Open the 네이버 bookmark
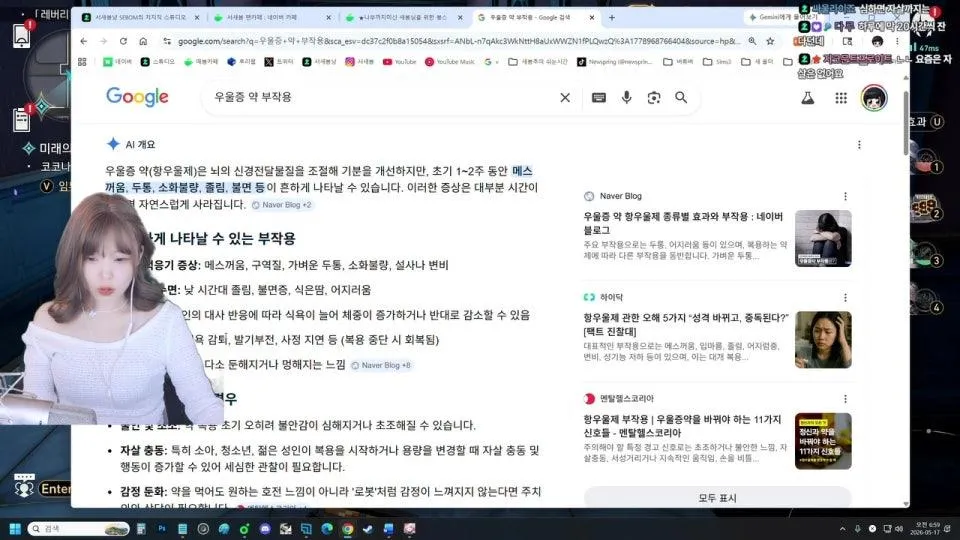The height and width of the screenshot is (540, 960). point(118,62)
